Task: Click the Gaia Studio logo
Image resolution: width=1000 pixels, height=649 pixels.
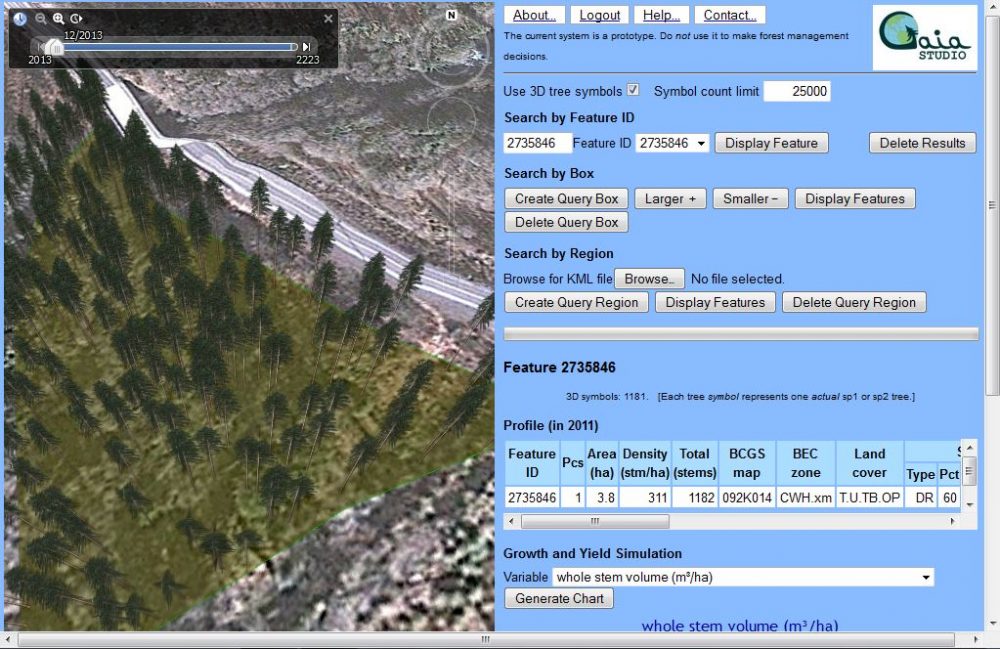Action: 924,38
